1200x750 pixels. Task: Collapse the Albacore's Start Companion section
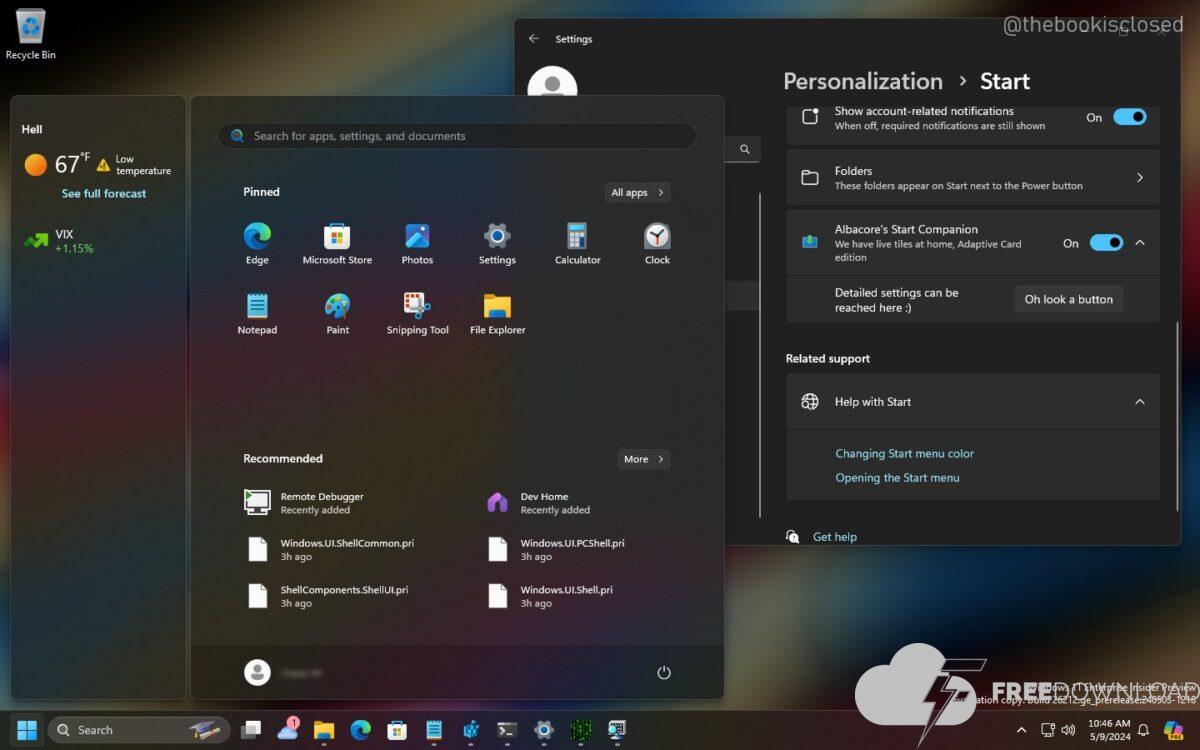point(1140,243)
